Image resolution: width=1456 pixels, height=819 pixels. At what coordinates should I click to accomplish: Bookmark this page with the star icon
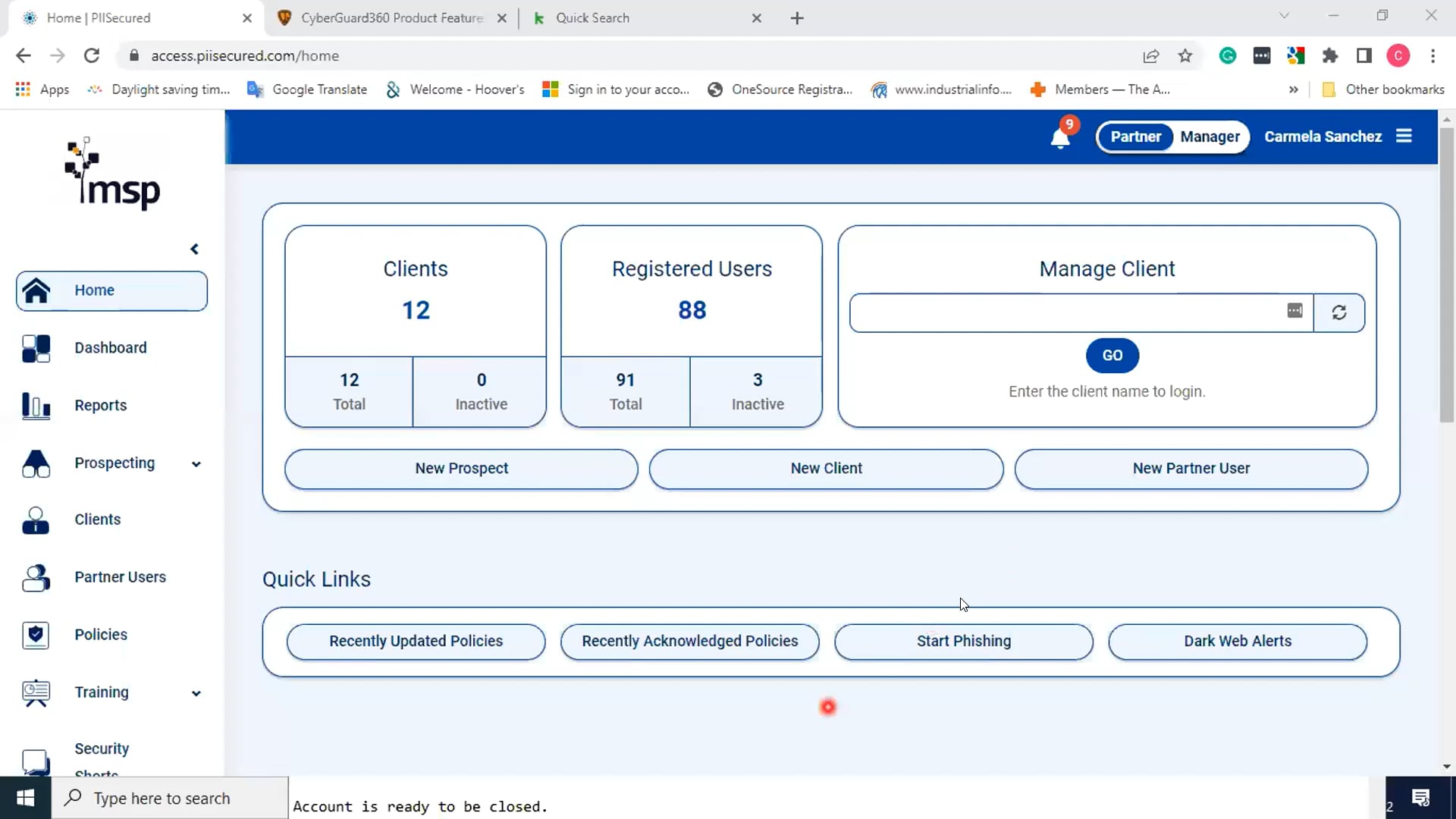tap(1185, 55)
